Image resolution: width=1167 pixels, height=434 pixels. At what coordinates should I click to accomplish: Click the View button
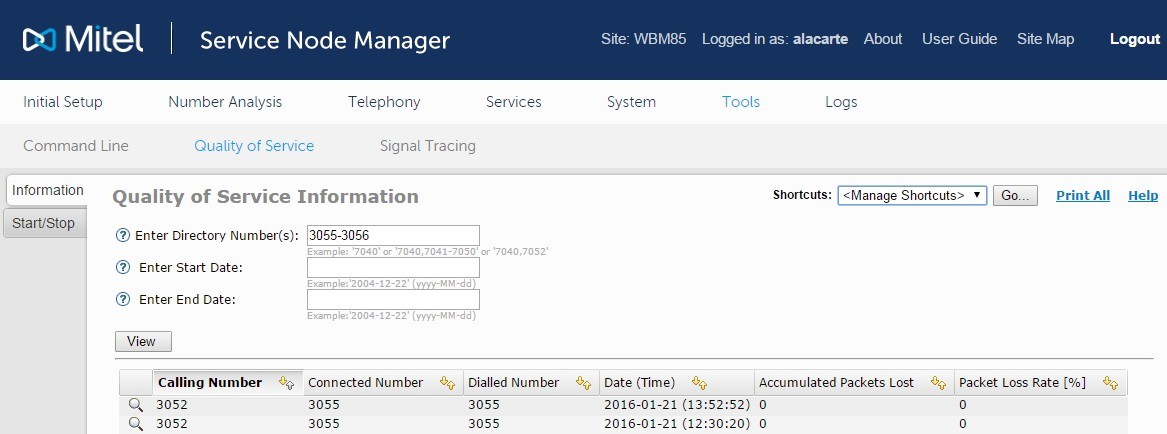[x=143, y=342]
